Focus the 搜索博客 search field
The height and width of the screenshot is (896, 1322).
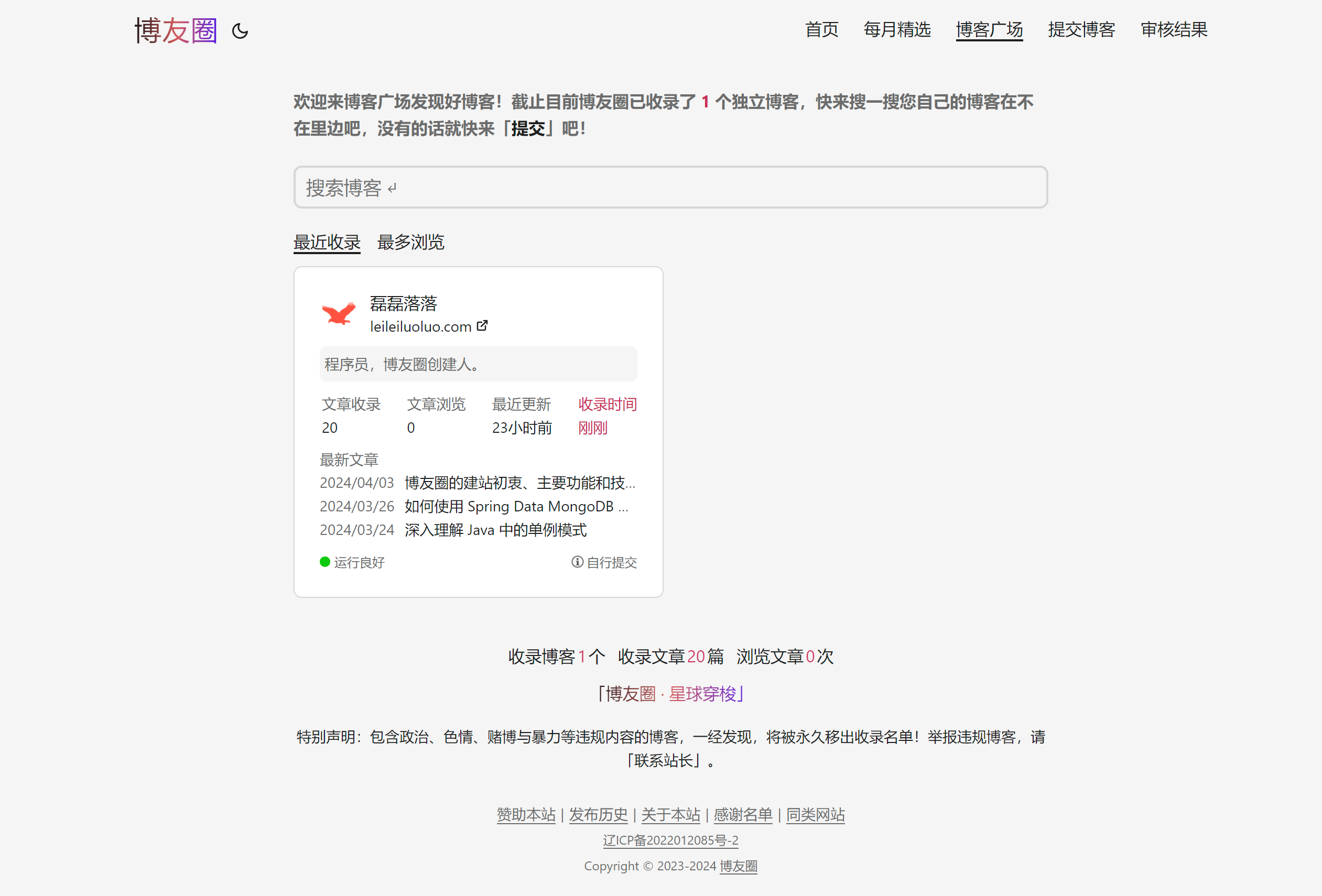coord(670,188)
